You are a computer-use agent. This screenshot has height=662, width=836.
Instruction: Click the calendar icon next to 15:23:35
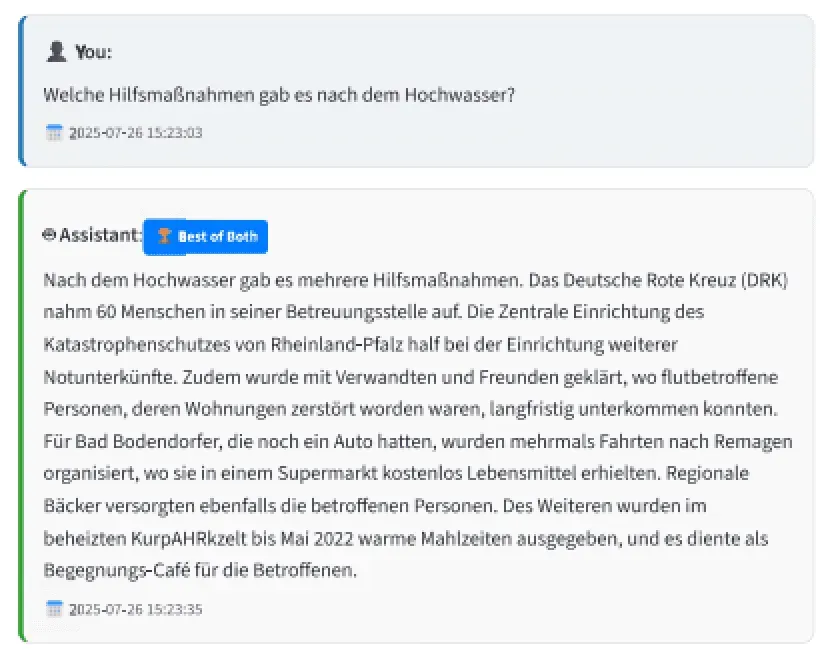coord(54,609)
